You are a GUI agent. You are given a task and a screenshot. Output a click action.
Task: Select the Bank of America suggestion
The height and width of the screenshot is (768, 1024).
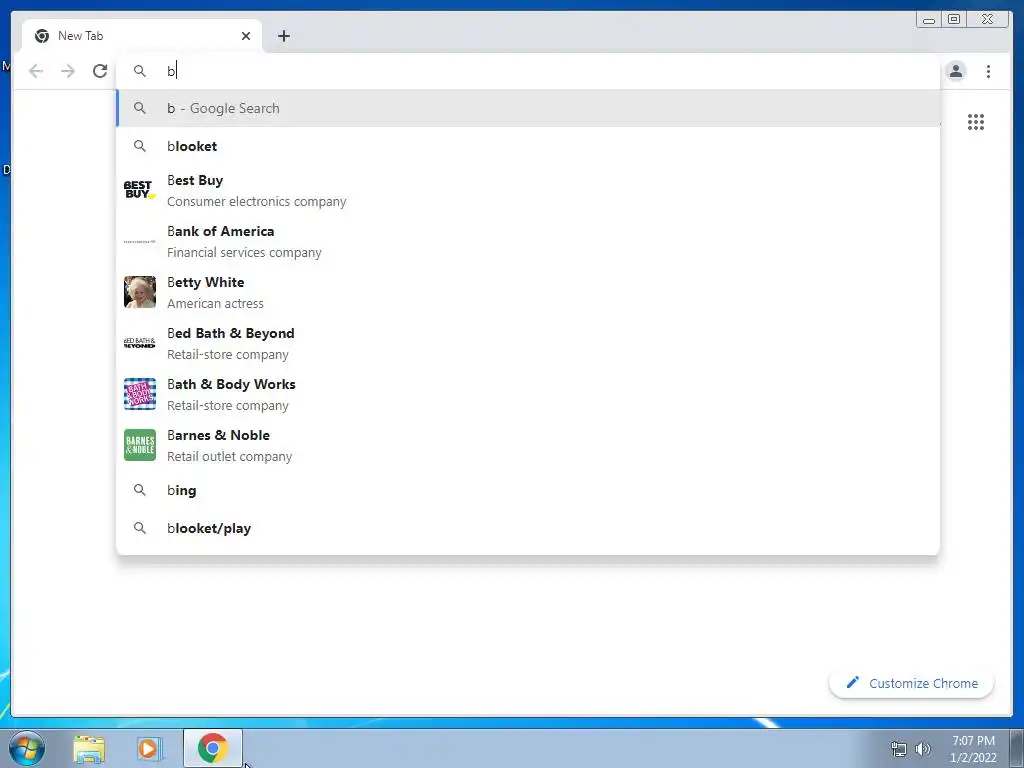528,242
